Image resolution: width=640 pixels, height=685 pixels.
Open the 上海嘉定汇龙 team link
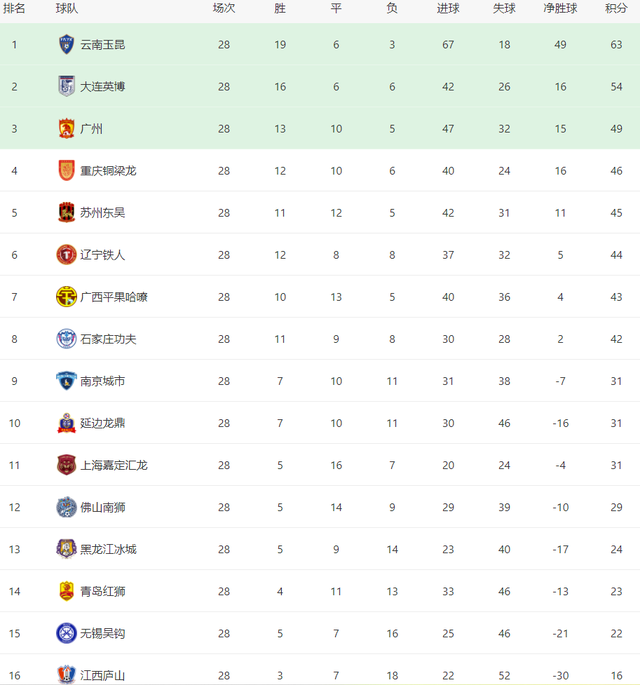pyautogui.click(x=114, y=465)
